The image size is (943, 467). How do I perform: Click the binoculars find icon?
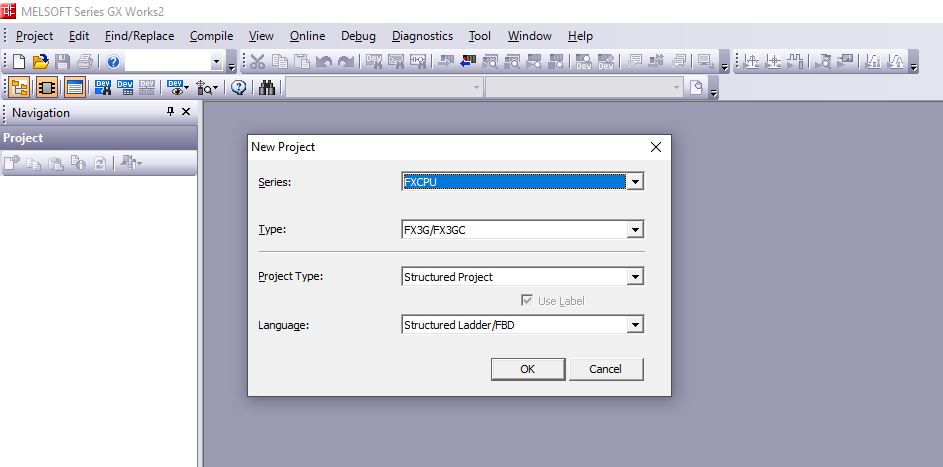(267, 88)
